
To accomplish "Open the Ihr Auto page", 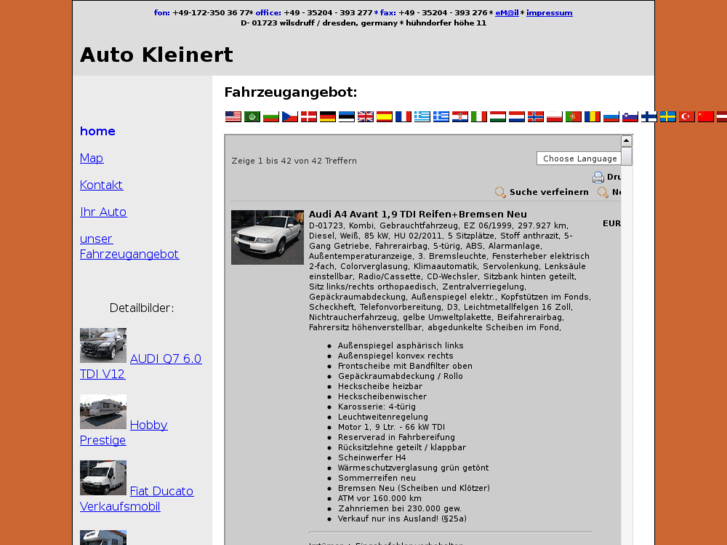I will click(103, 212).
